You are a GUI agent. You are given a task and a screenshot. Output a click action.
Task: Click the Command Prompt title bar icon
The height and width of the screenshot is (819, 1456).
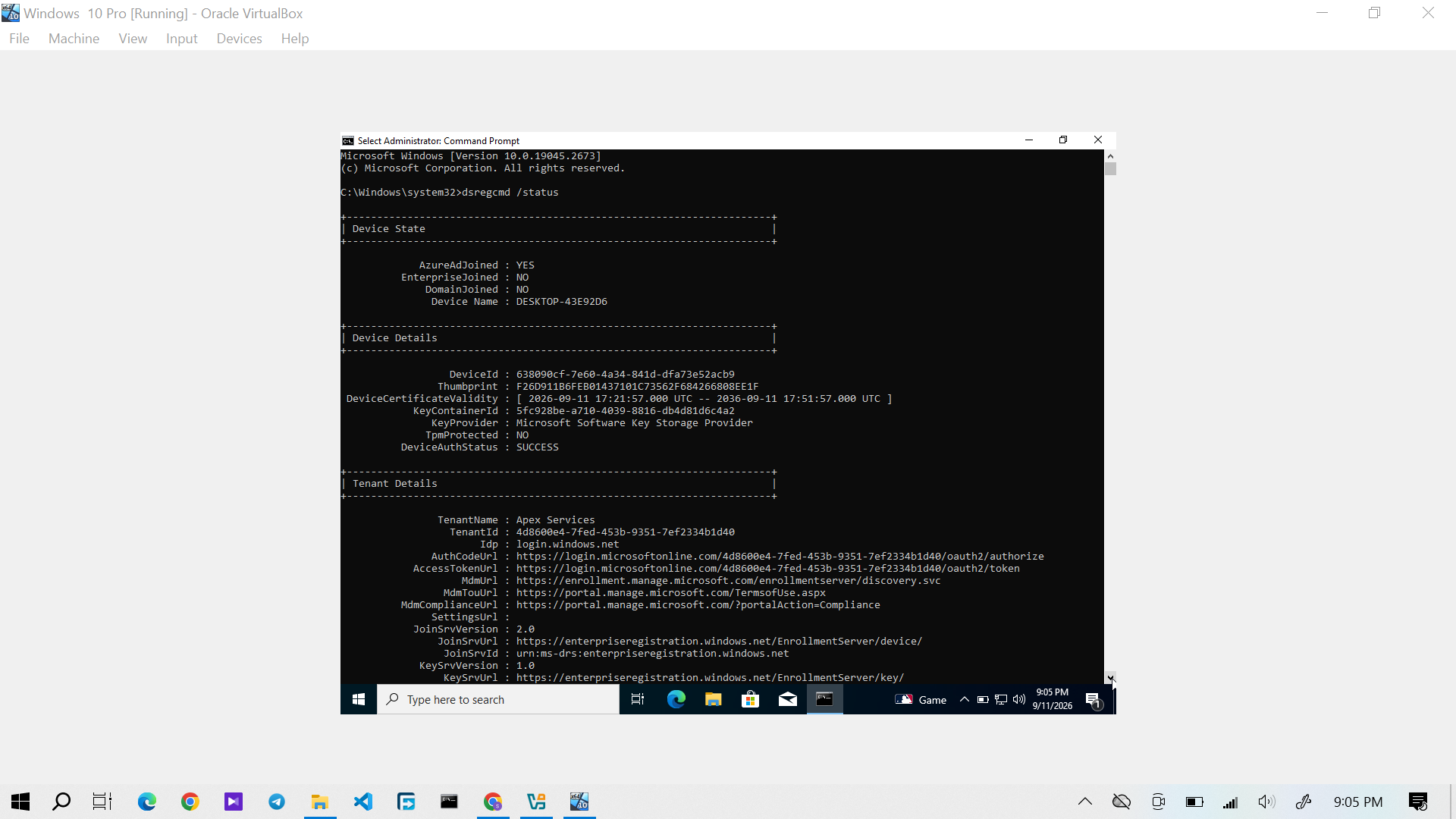click(x=348, y=140)
